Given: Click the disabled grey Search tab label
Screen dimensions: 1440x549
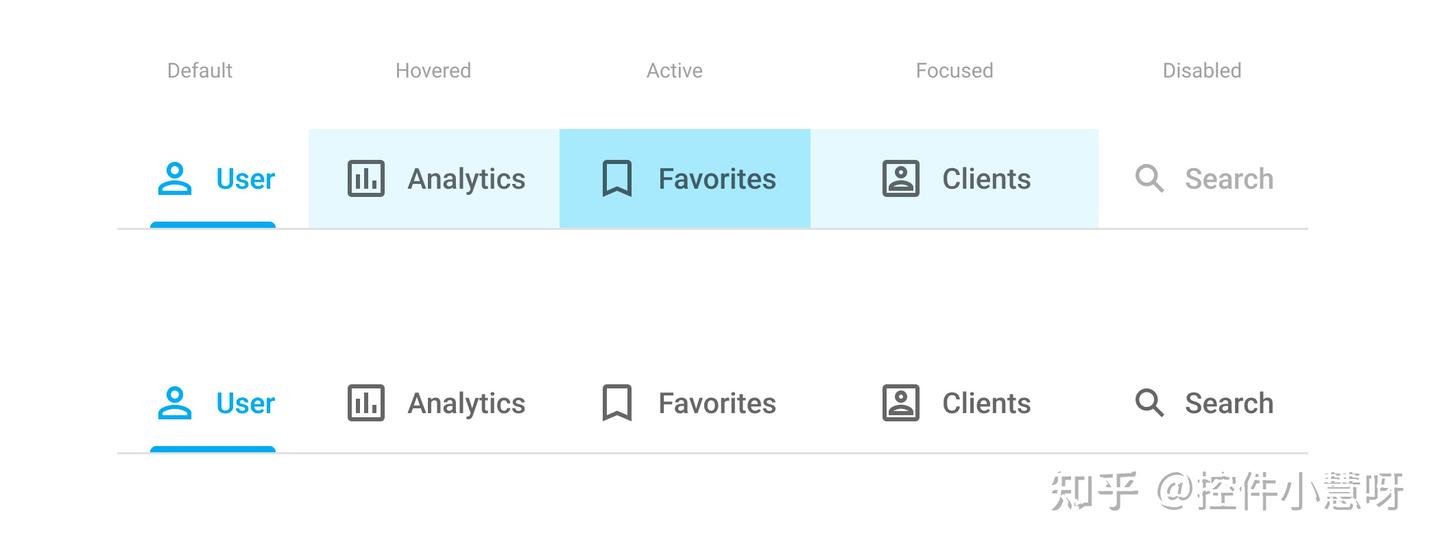Looking at the screenshot, I should coord(1229,179).
